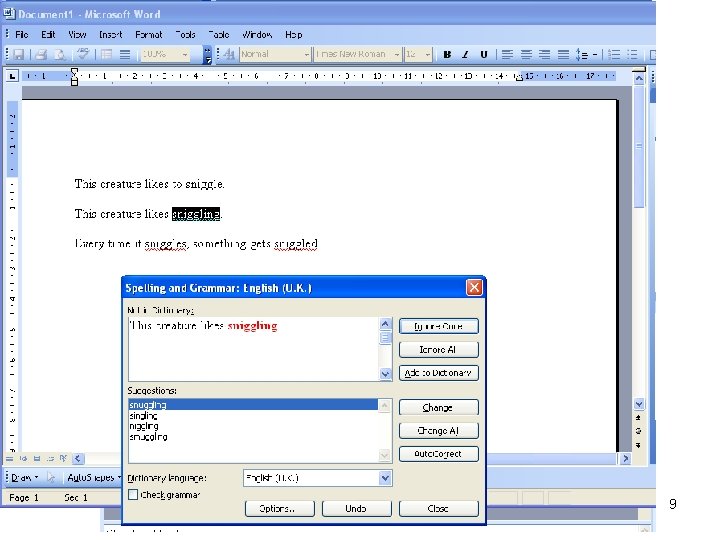Viewport: 720px width, 540px height.
Task: Click the Spelling and Grammar toolbar icon
Action: (x=83, y=54)
